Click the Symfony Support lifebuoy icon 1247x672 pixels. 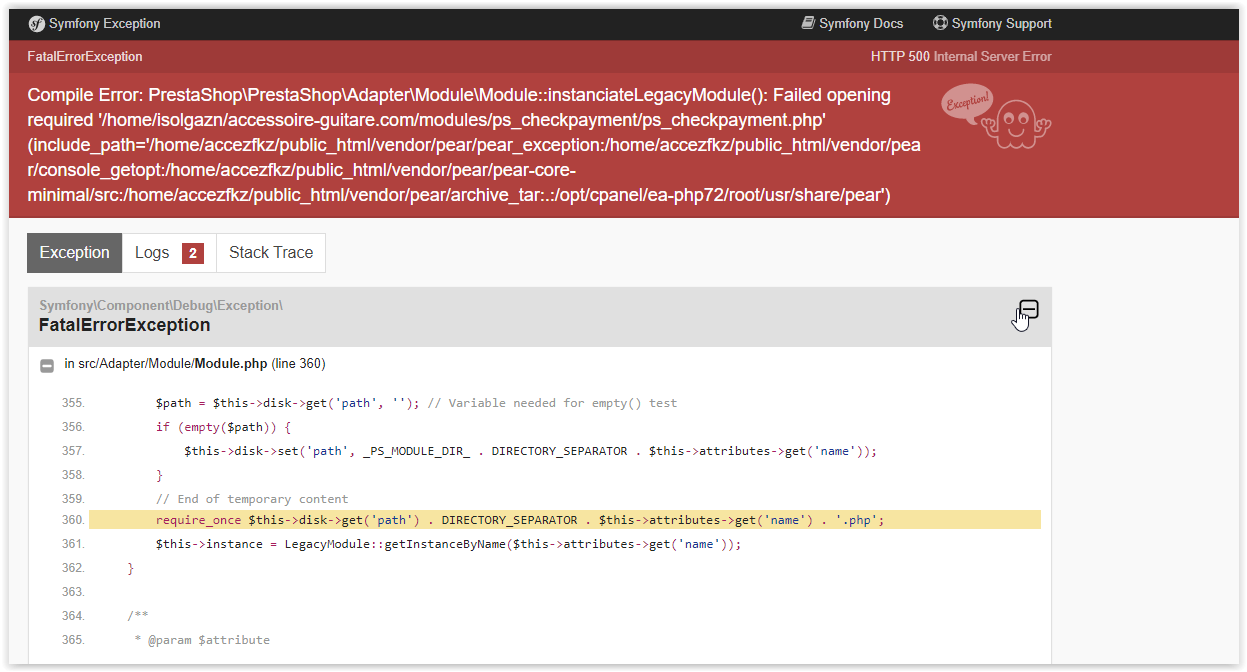point(940,23)
